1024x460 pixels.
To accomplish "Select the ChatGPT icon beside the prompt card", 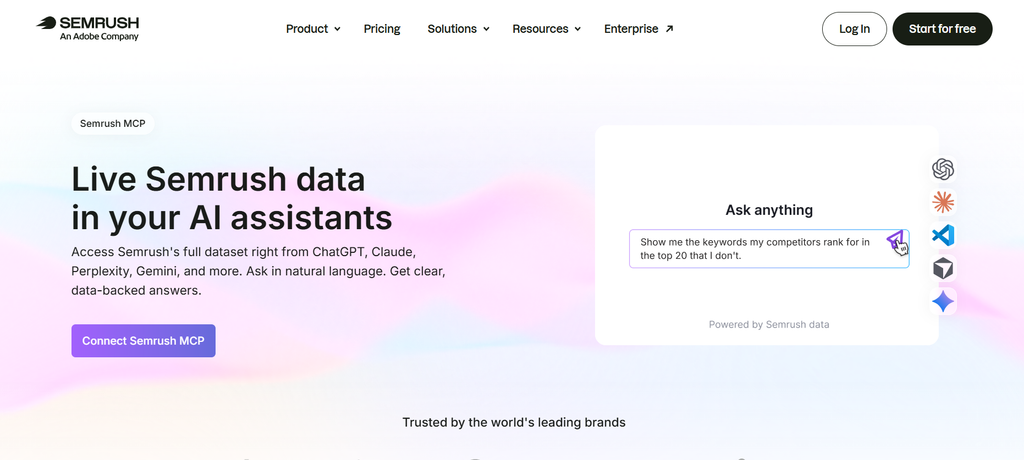I will [943, 169].
